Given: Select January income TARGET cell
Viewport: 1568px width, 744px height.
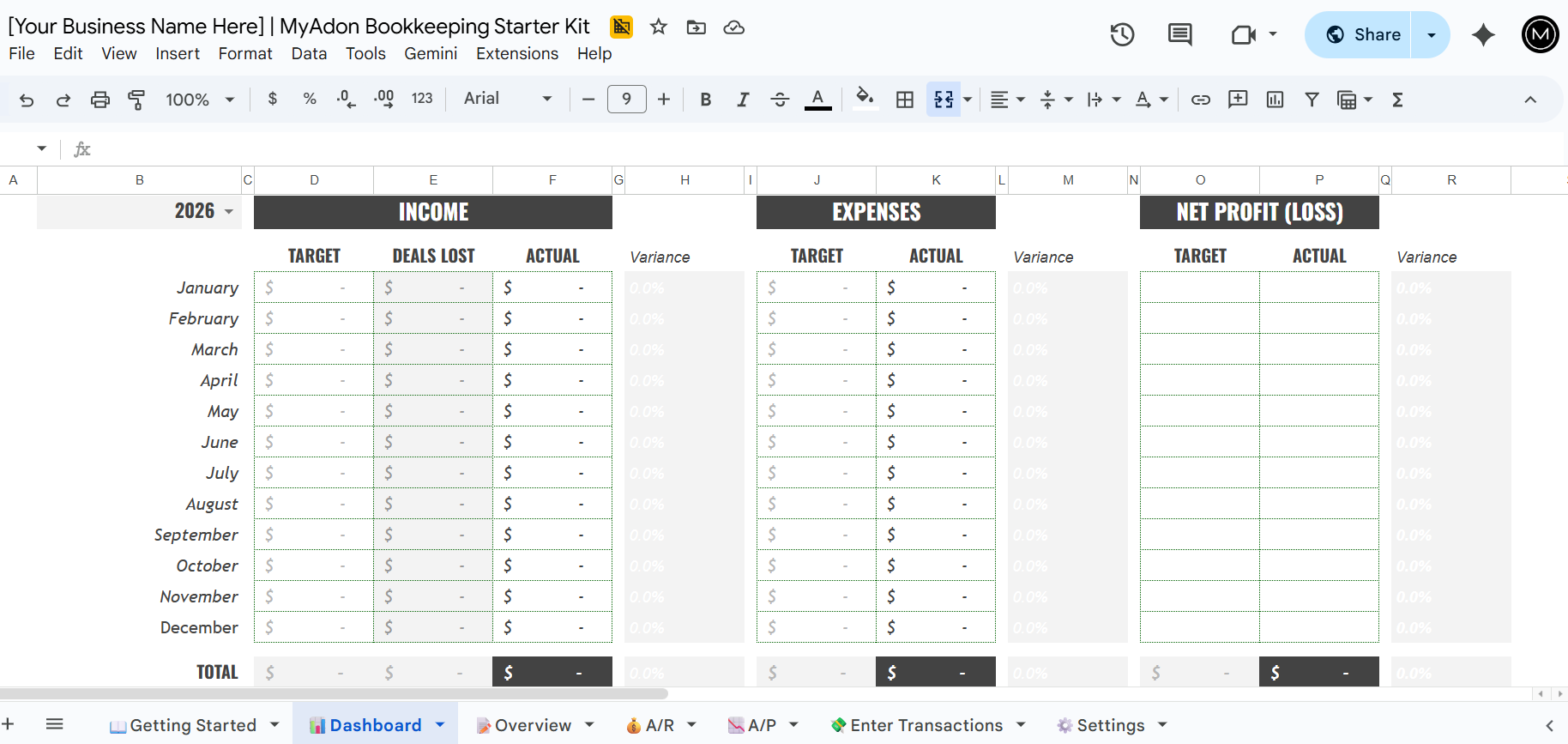Looking at the screenshot, I should coord(314,287).
